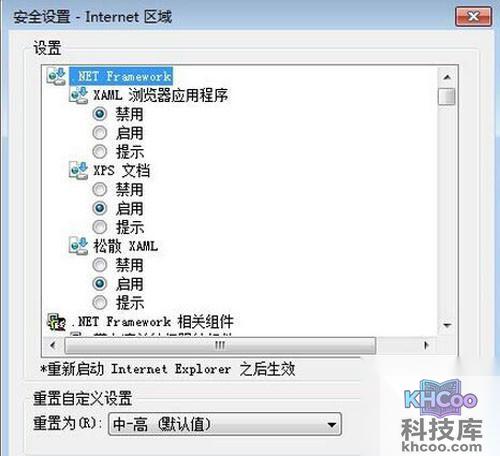Image resolution: width=500 pixels, height=456 pixels.
Task: Click the 松散 XAML item icon
Action: 78,246
